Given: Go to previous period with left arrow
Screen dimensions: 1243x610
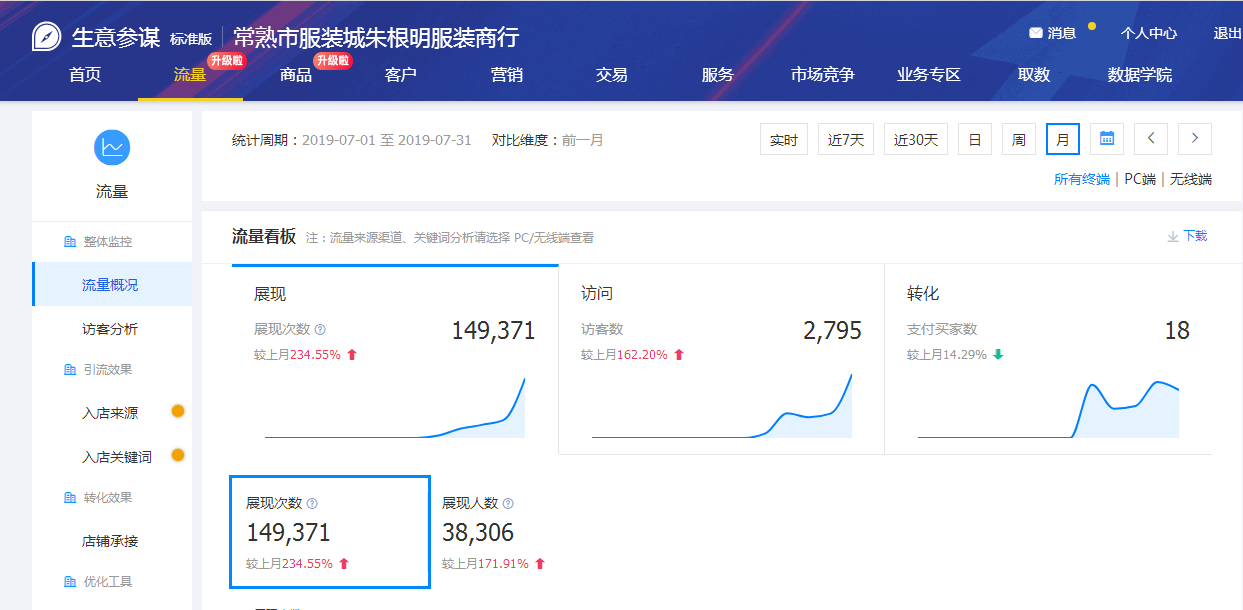Looking at the screenshot, I should [x=1151, y=139].
